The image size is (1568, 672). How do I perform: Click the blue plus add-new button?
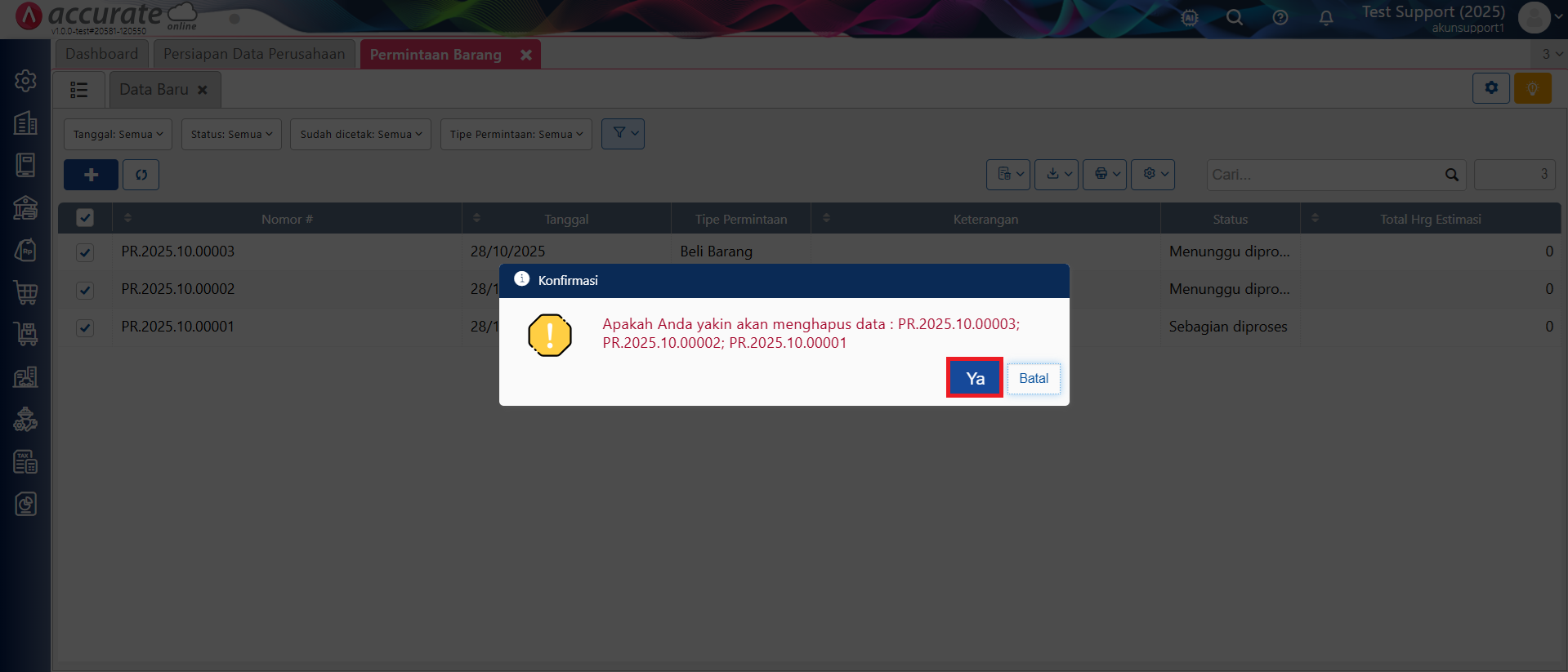[x=91, y=175]
